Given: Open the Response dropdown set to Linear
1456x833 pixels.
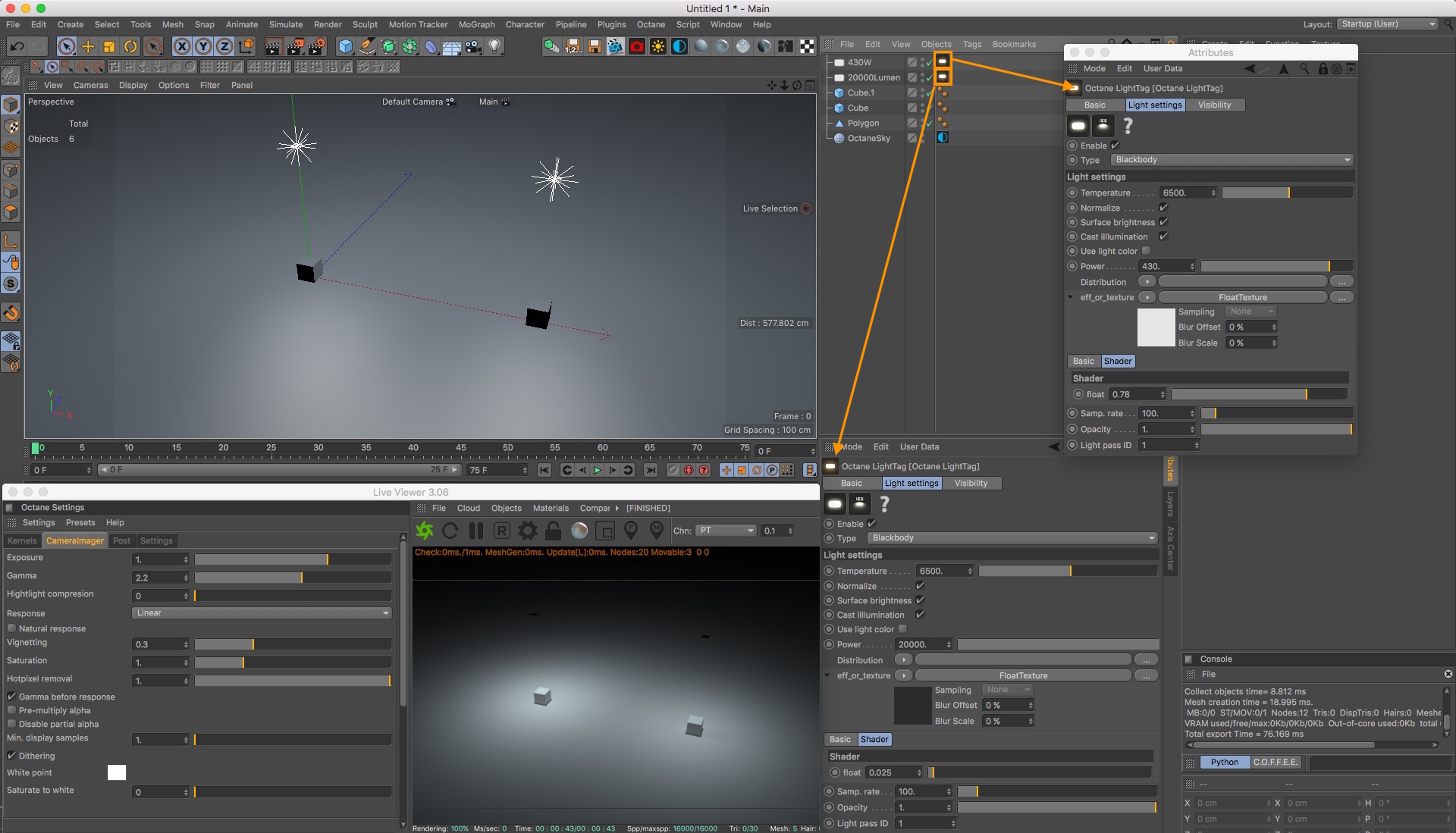Looking at the screenshot, I should 262,613.
